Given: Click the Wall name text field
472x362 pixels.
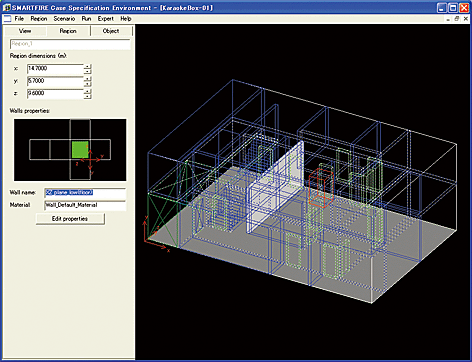Looking at the screenshot, I should tap(85, 193).
